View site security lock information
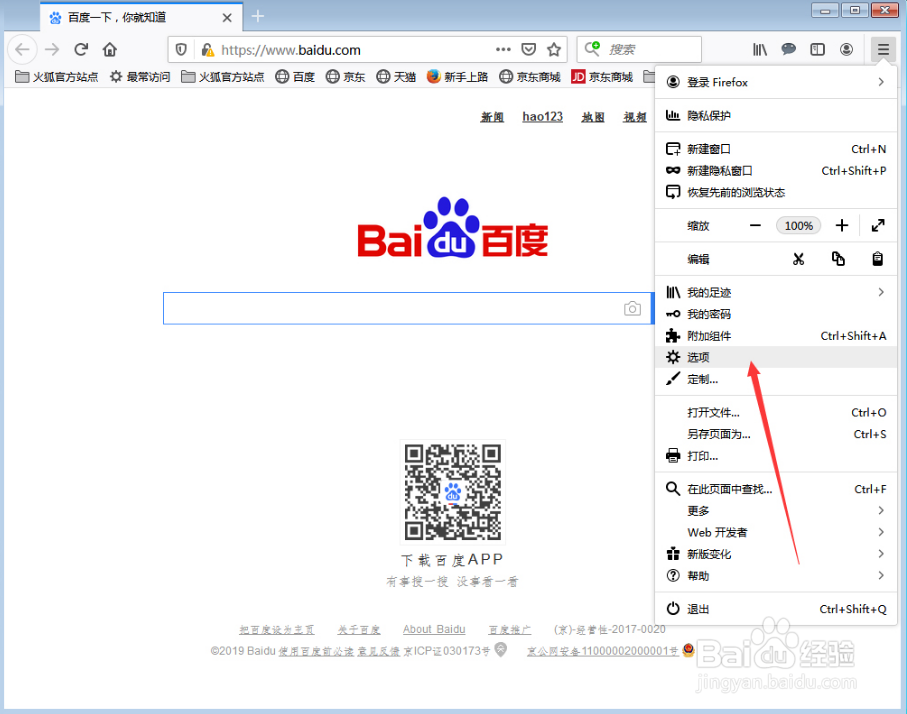907x714 pixels. (x=208, y=50)
